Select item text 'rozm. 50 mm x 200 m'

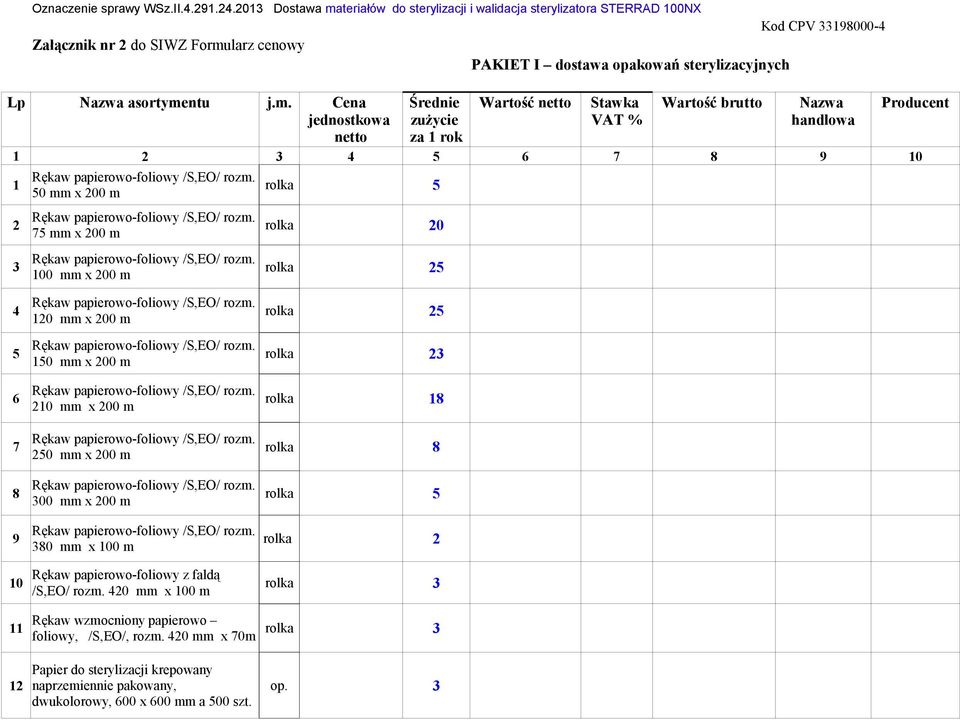pyautogui.click(x=143, y=186)
